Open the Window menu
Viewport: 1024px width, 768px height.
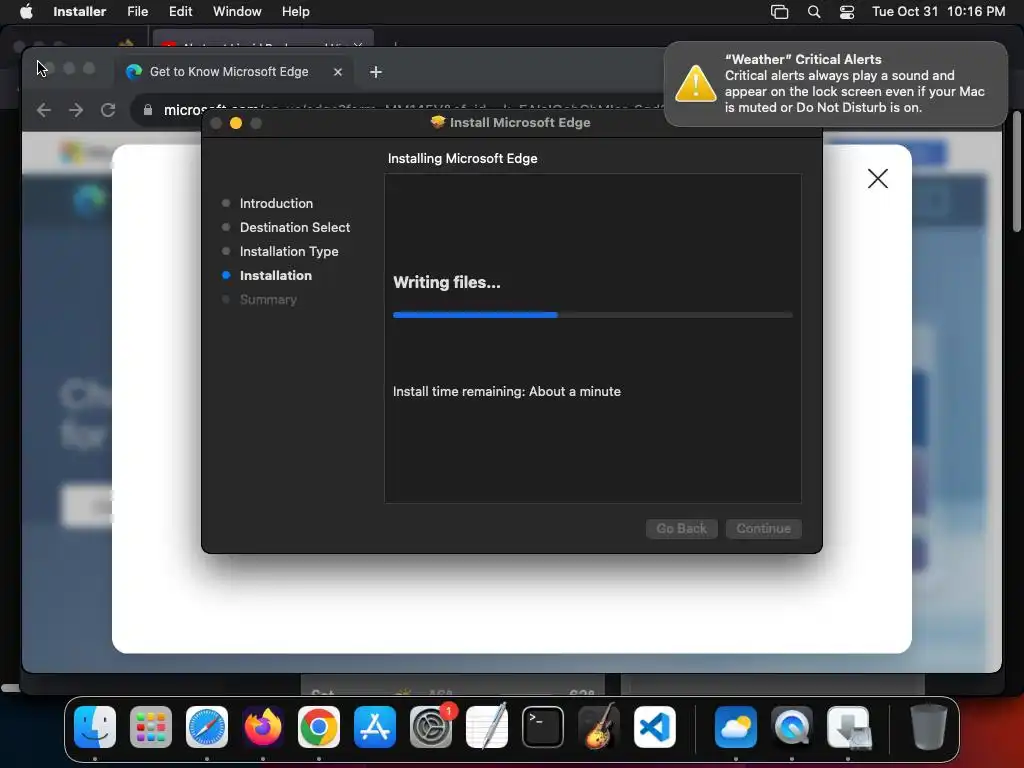237,11
